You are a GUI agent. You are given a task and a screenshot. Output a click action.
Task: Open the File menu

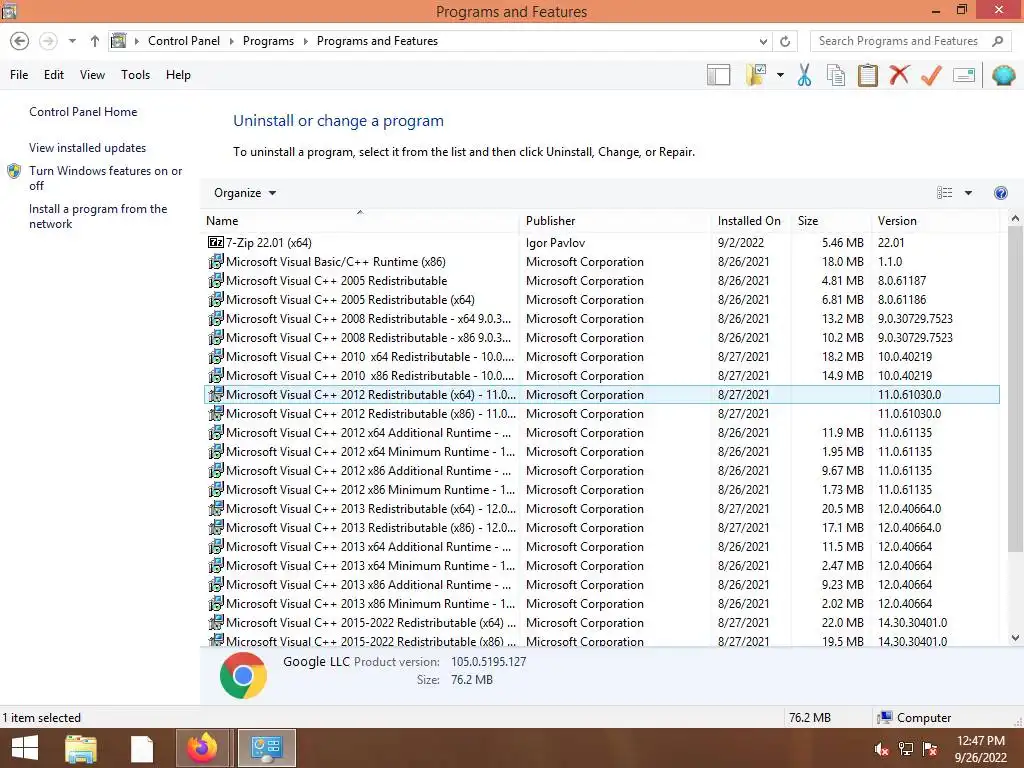(x=19, y=75)
